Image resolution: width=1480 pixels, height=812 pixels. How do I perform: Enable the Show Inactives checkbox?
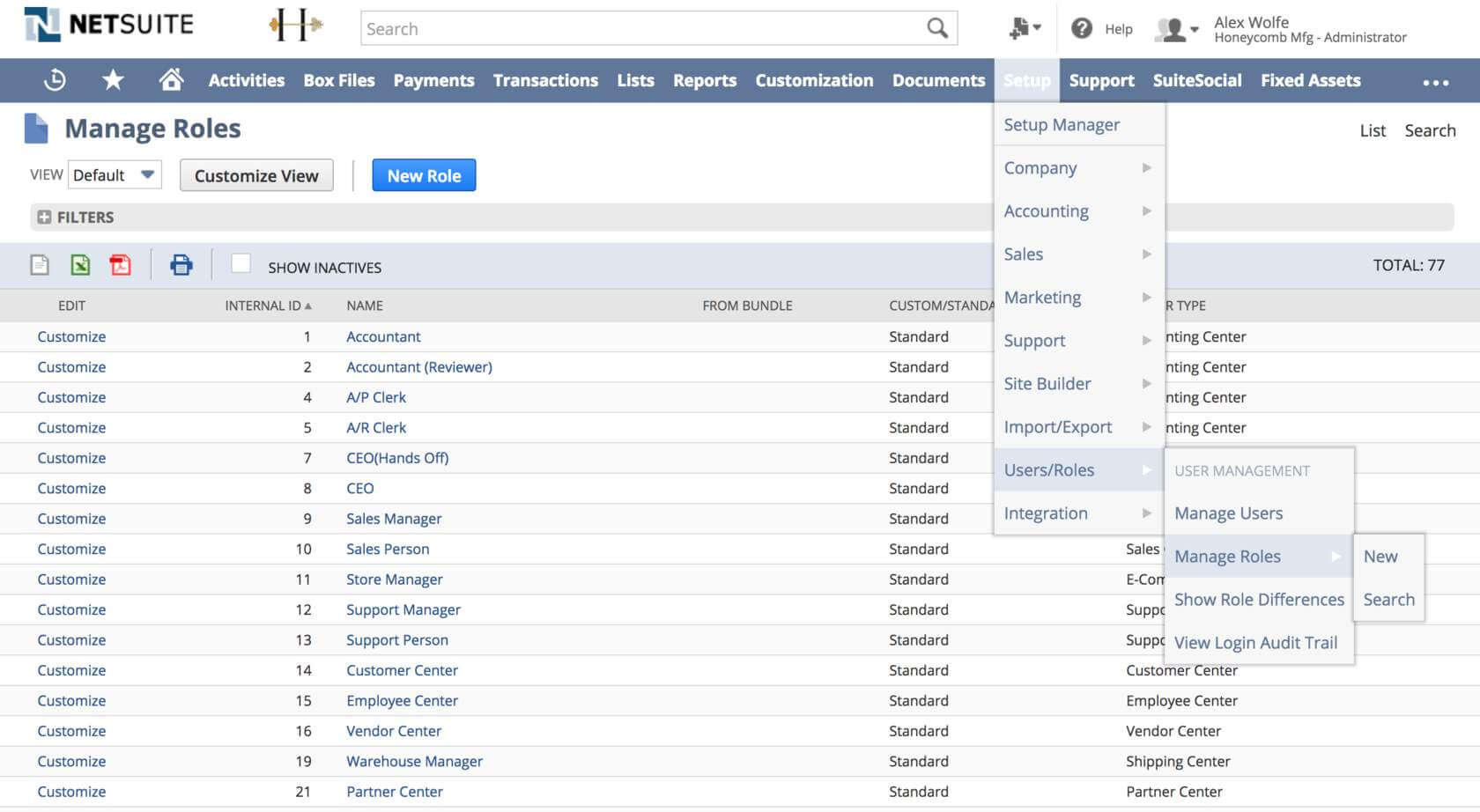[240, 264]
